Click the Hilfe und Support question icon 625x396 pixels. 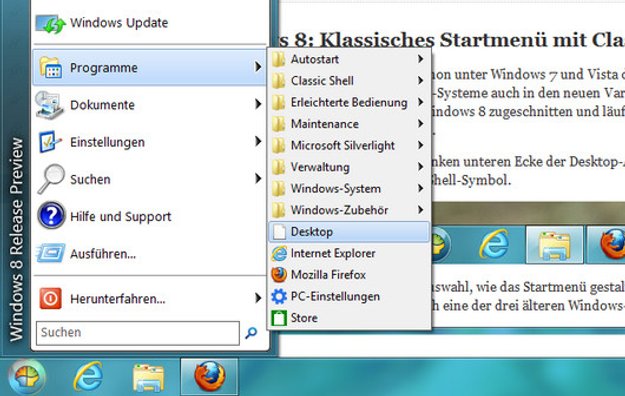click(51, 216)
